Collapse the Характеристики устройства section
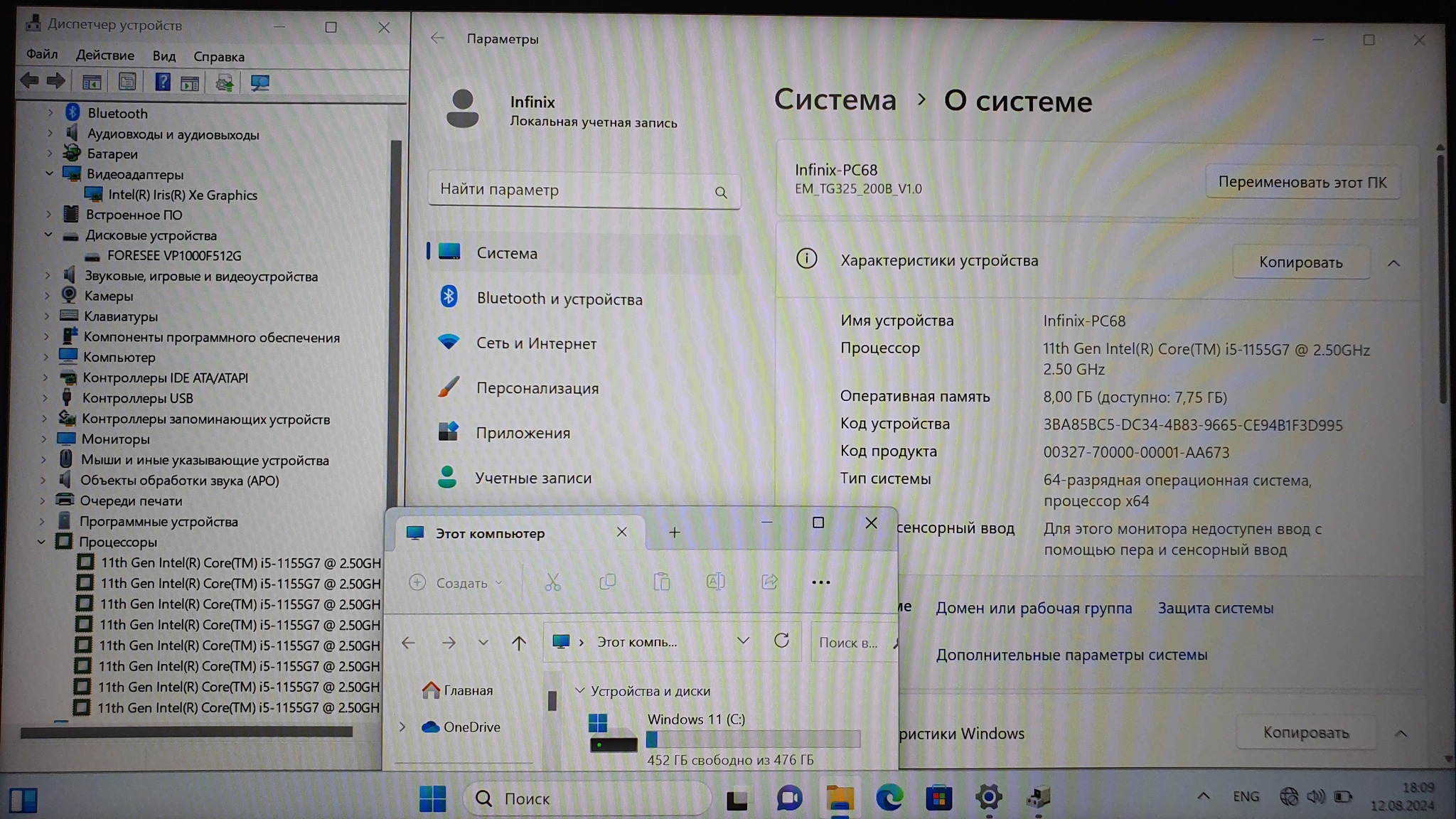The height and width of the screenshot is (819, 1456). tap(1393, 263)
